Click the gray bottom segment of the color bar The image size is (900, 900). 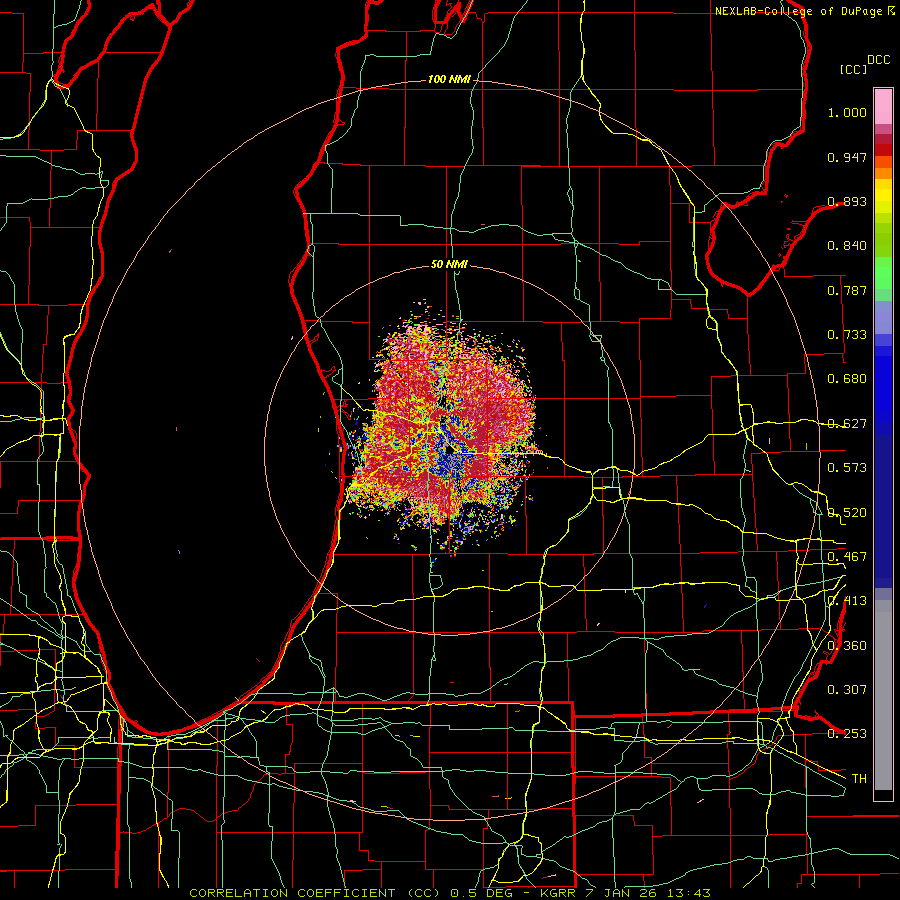[x=883, y=695]
